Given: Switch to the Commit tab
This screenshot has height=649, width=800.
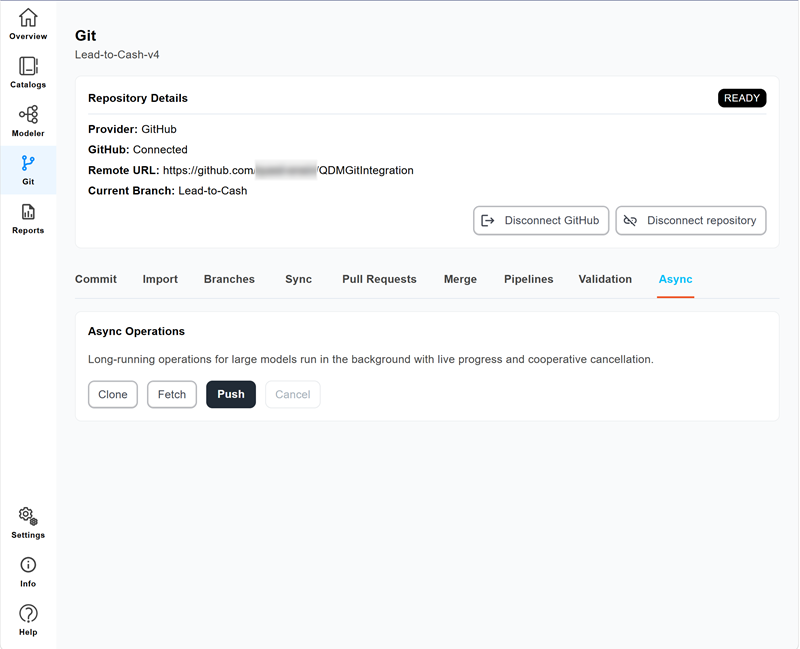Looking at the screenshot, I should (96, 279).
